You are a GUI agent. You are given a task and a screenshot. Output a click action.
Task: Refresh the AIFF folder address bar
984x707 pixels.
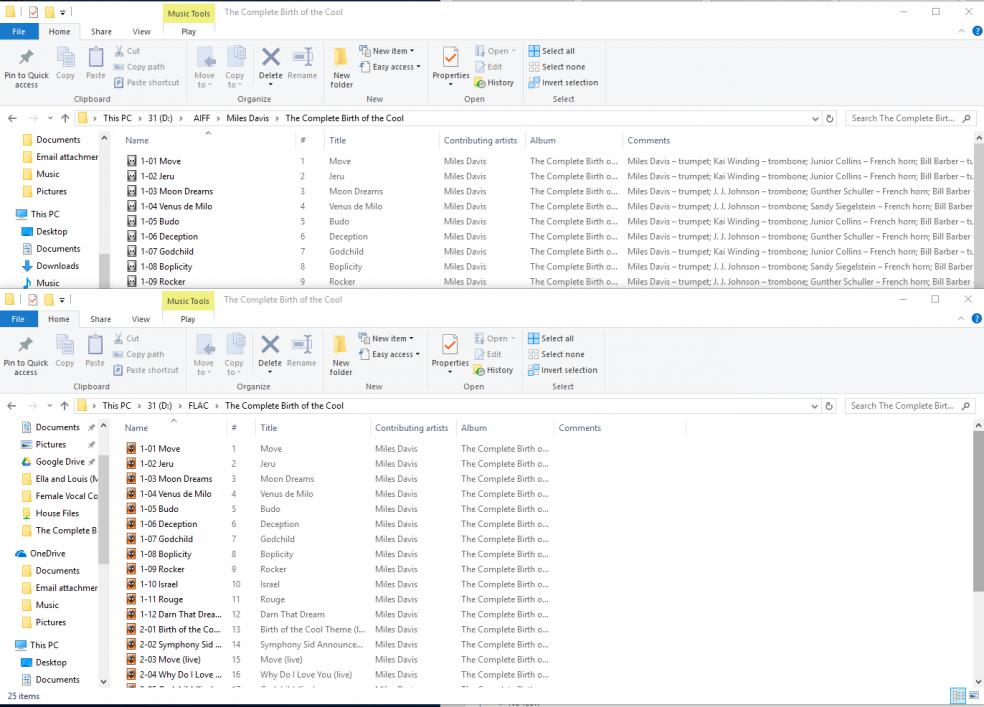[x=829, y=118]
